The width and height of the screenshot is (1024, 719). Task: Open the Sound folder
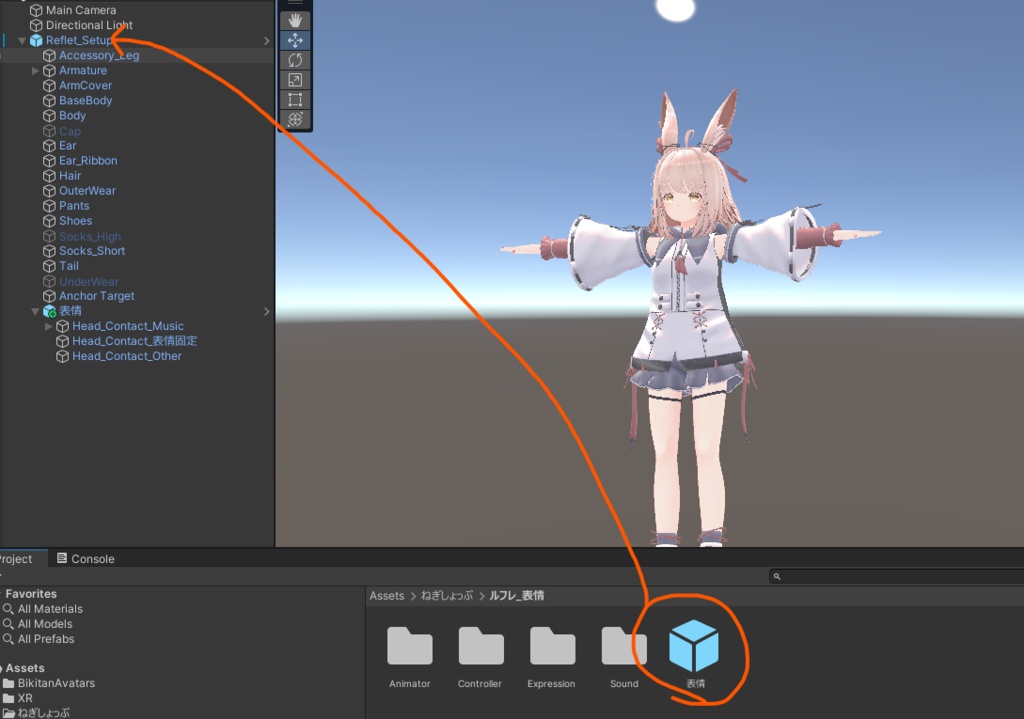624,646
